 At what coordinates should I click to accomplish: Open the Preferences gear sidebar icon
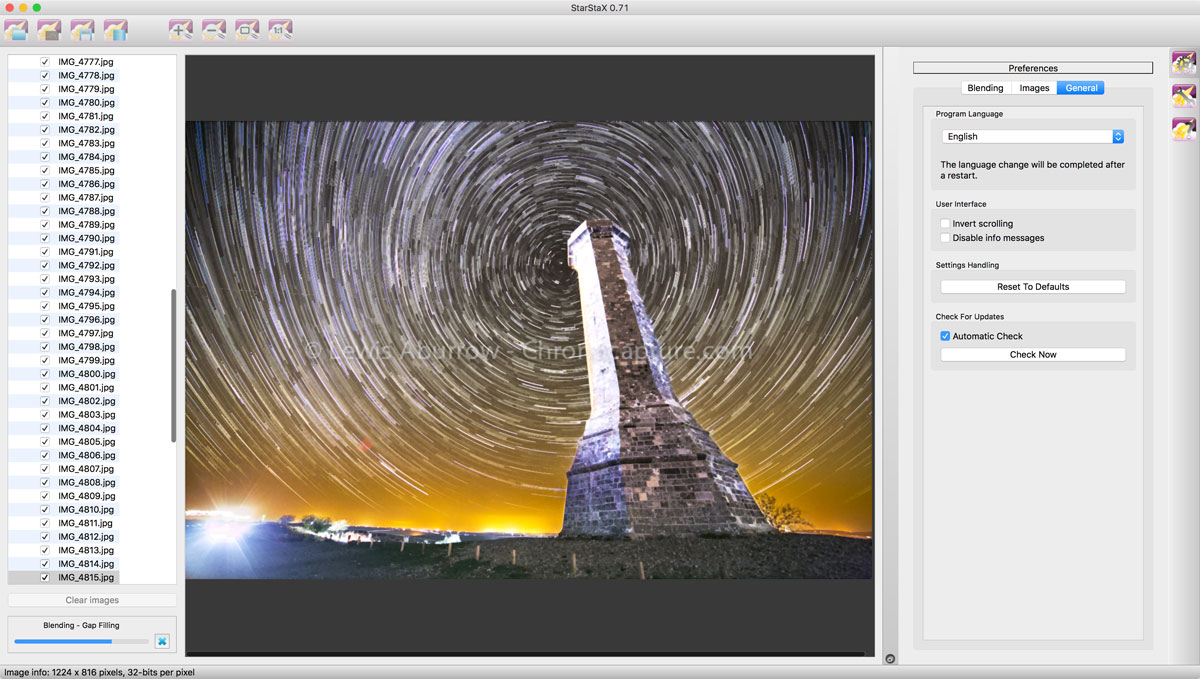(x=1184, y=63)
